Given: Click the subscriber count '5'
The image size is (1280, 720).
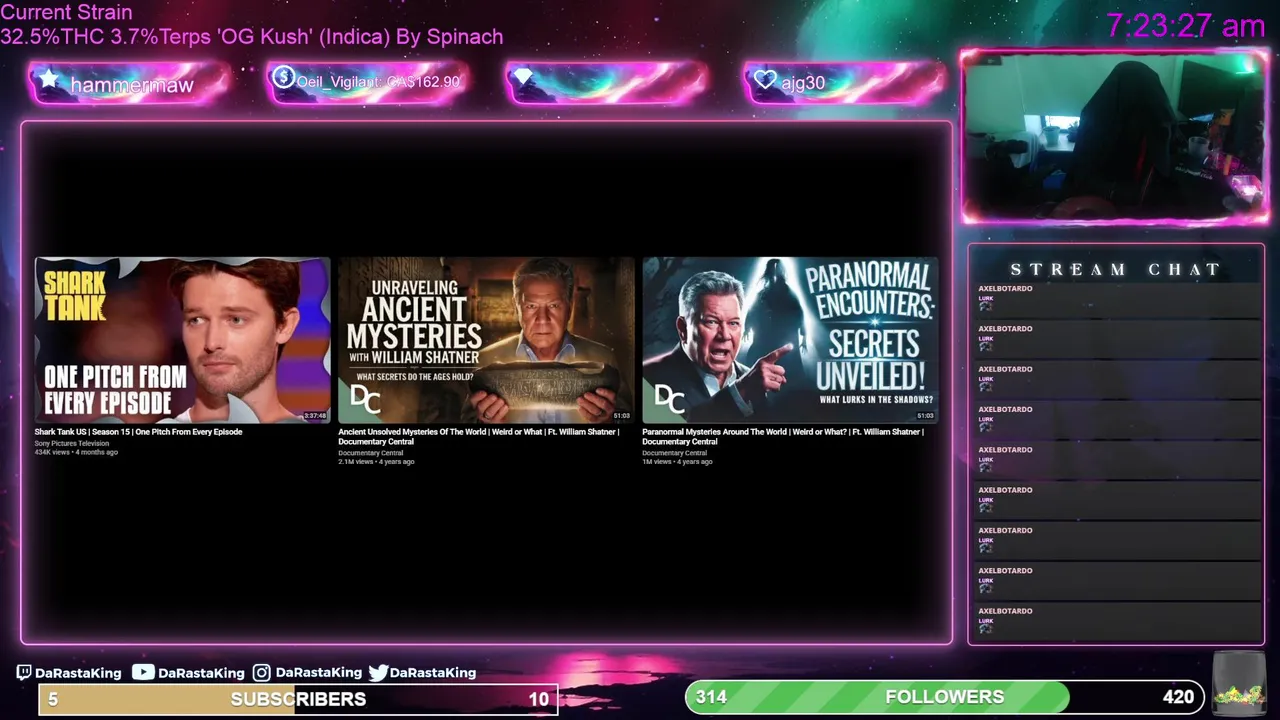Looking at the screenshot, I should tap(53, 699).
